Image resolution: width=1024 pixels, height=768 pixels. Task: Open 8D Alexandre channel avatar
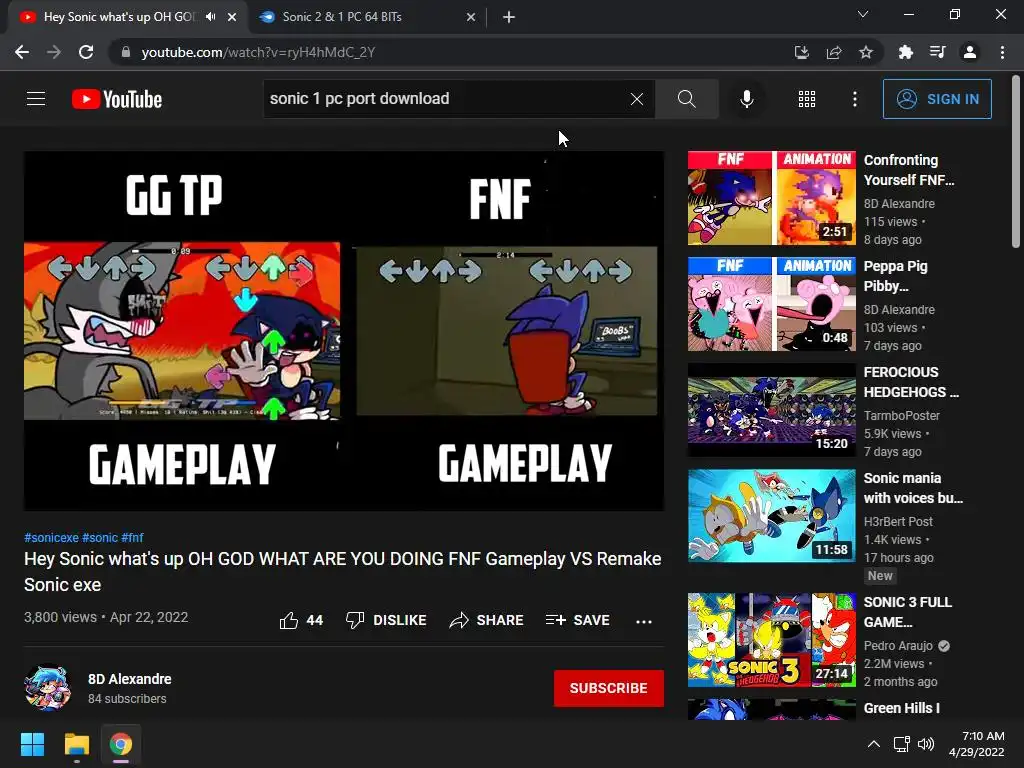point(47,688)
